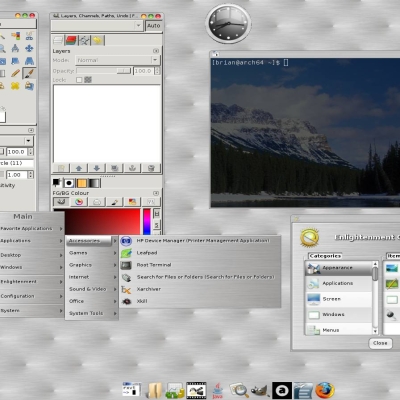400x400 pixels.
Task: Open the FG/BG Colour tab configuration menu arrow
Action: pos(156,193)
